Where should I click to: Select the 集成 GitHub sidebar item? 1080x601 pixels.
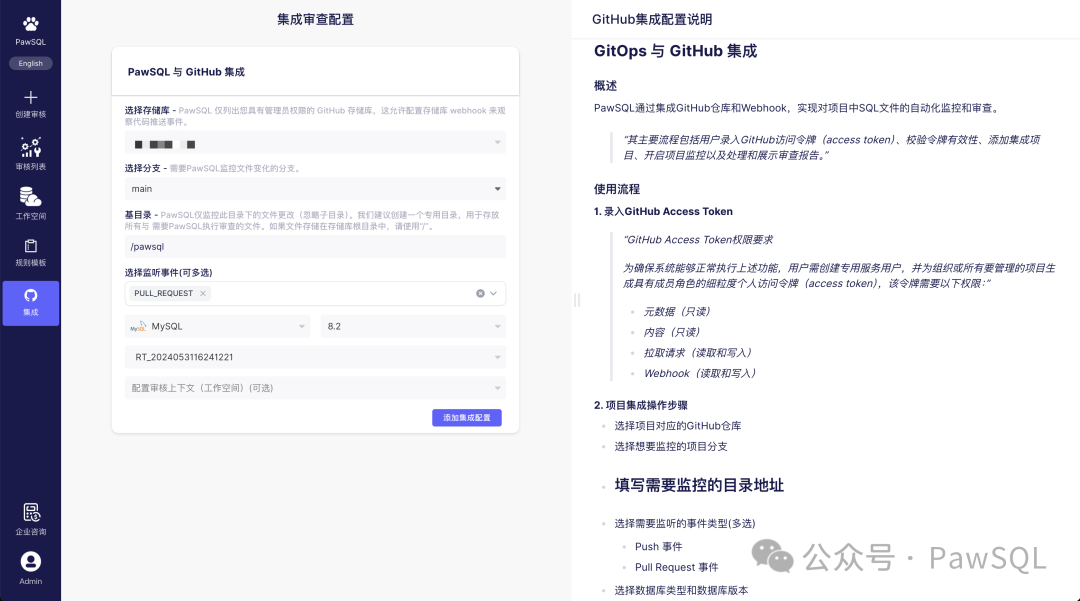point(30,303)
